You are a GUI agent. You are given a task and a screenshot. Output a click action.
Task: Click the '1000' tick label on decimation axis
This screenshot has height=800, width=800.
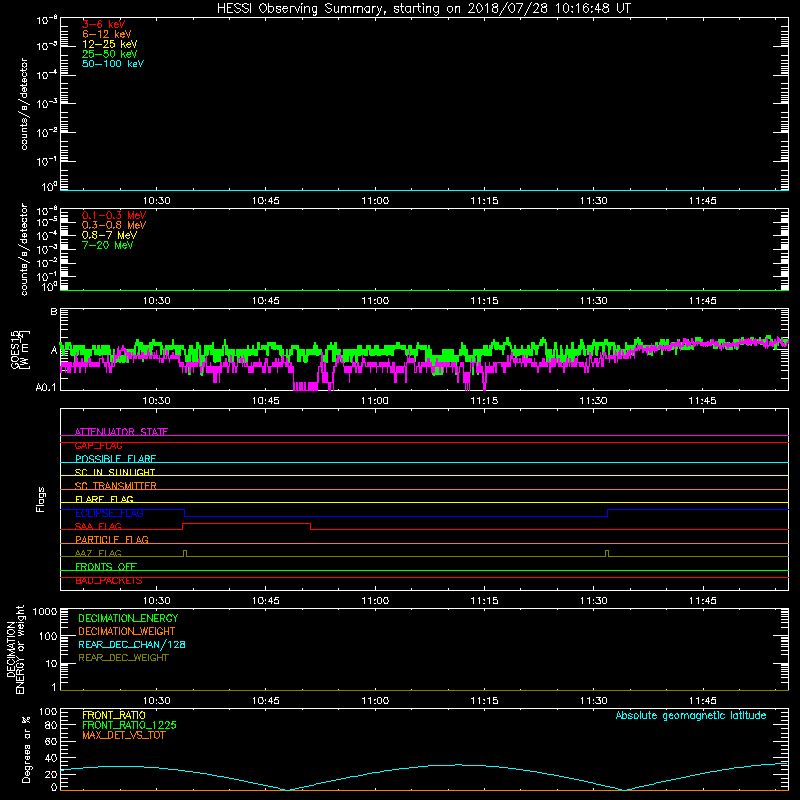(x=45, y=611)
